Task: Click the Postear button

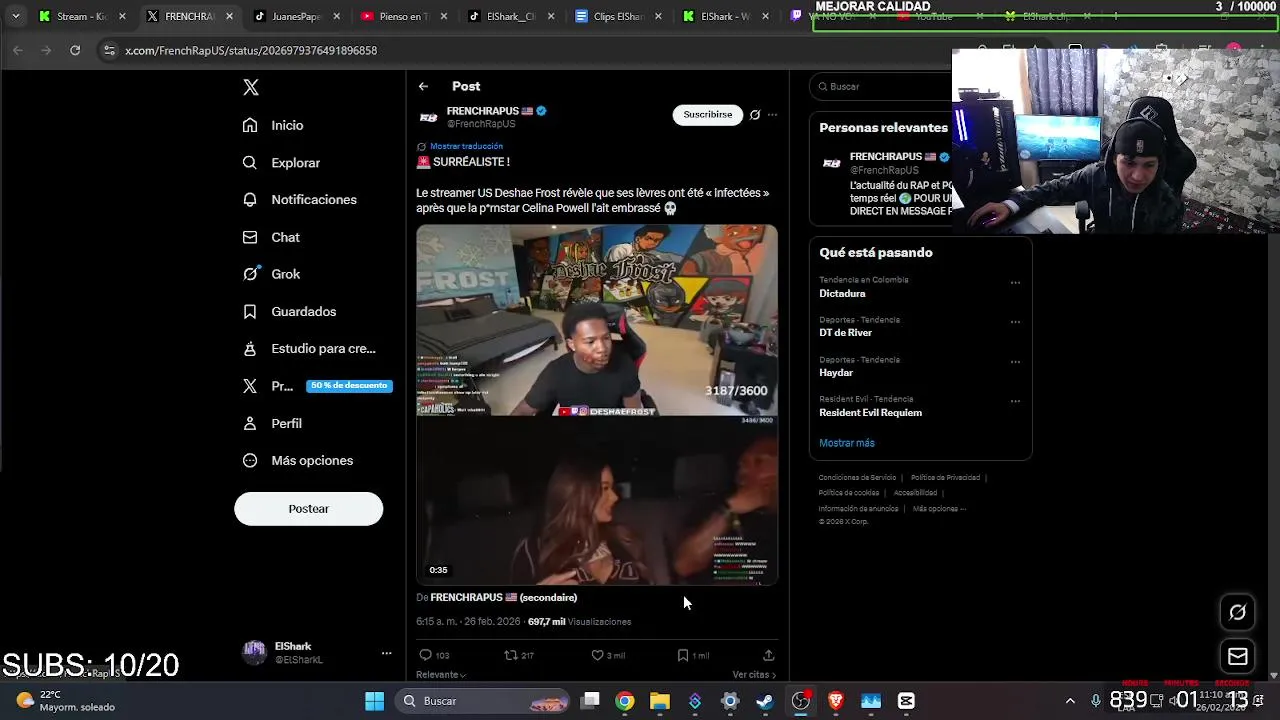Action: coord(308,509)
